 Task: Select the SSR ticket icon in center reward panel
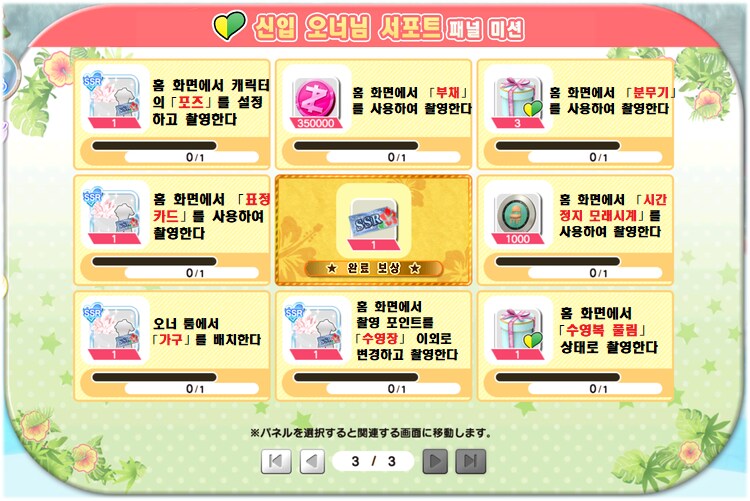tap(374, 221)
